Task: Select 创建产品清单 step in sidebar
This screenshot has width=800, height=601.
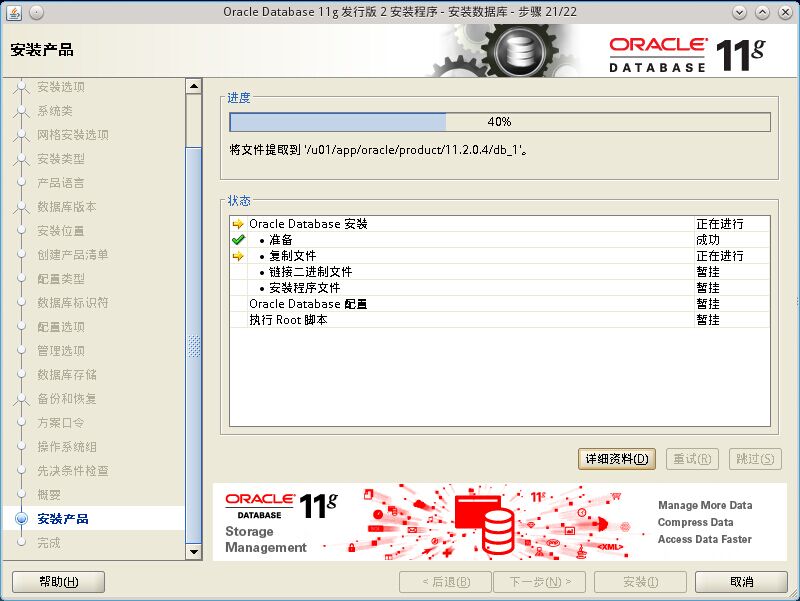Action: coord(72,255)
